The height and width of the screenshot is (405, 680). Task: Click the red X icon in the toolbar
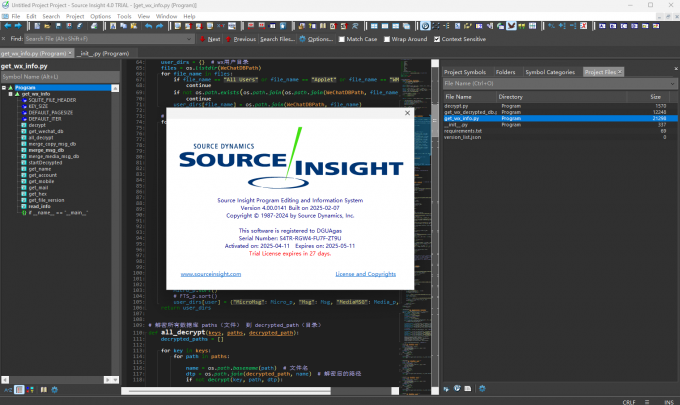click(584, 26)
